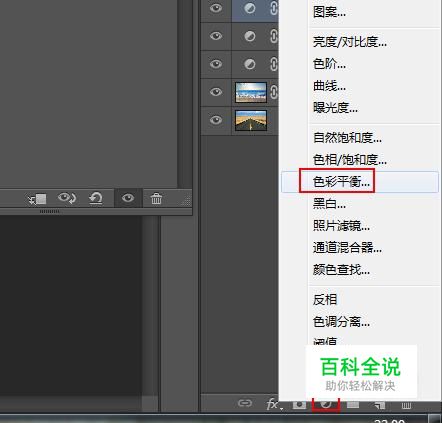Choose 自然饱和度... vibrance adjustment
This screenshot has height=423, width=442.
(x=347, y=137)
